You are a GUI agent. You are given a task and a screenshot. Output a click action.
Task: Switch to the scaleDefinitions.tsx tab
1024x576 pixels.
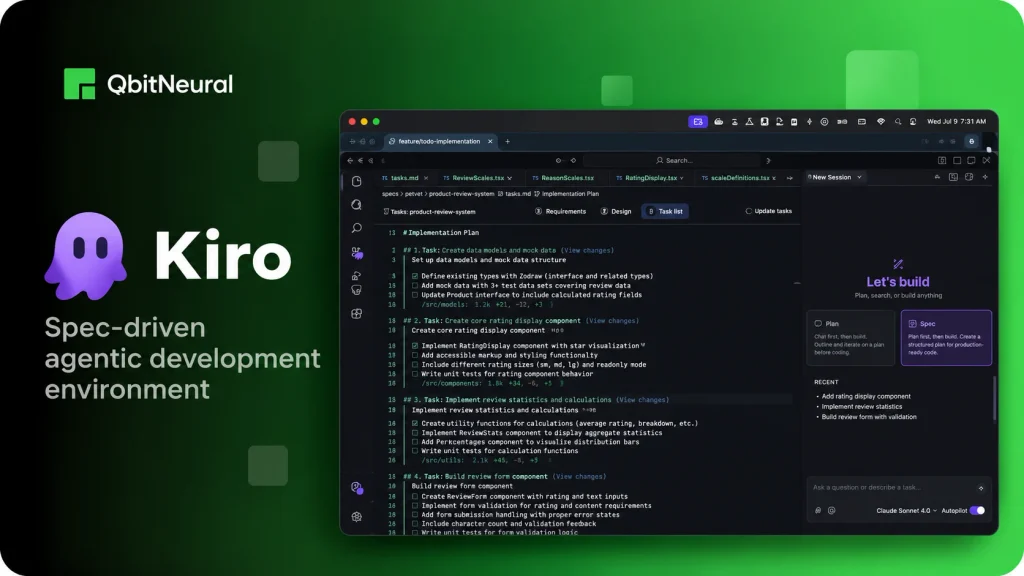(739, 178)
